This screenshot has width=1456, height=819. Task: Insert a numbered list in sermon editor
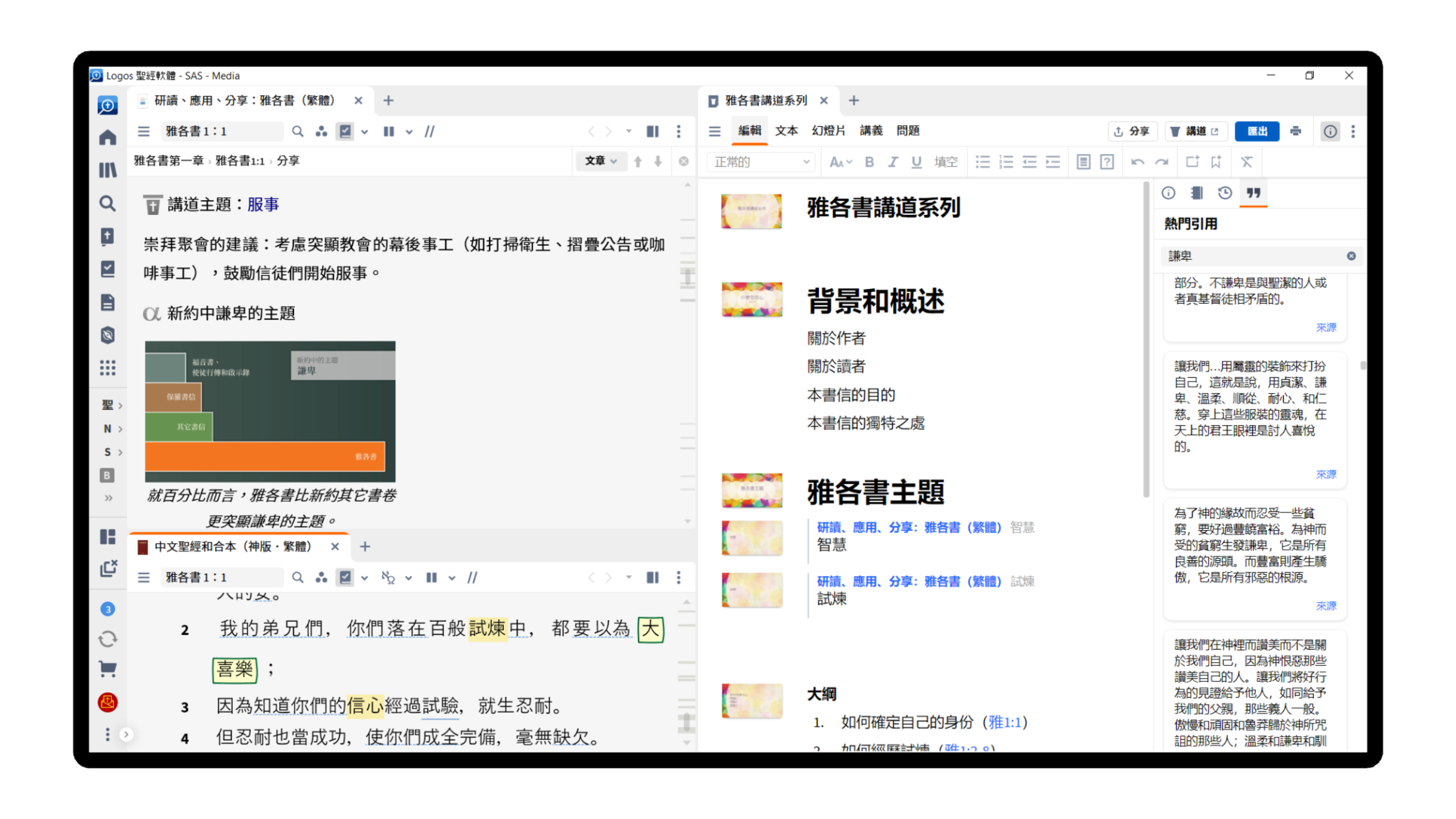[x=1006, y=162]
